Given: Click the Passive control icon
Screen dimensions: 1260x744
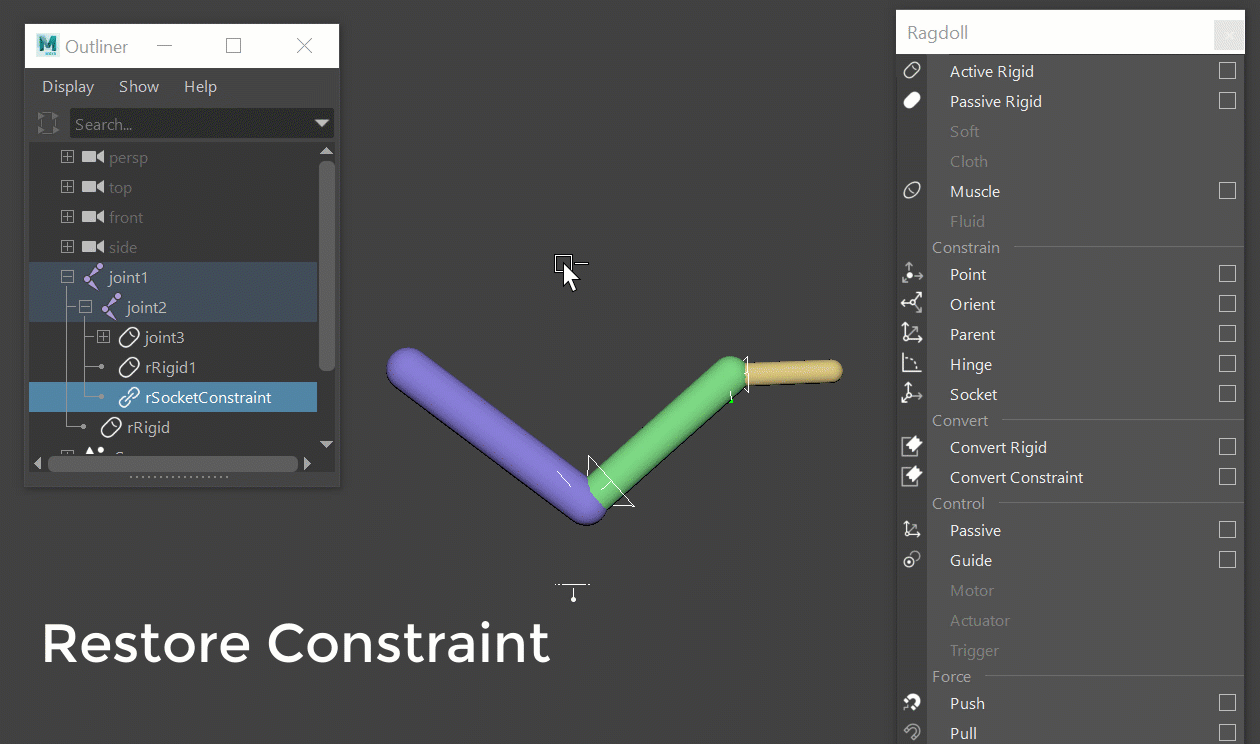Looking at the screenshot, I should (x=912, y=530).
